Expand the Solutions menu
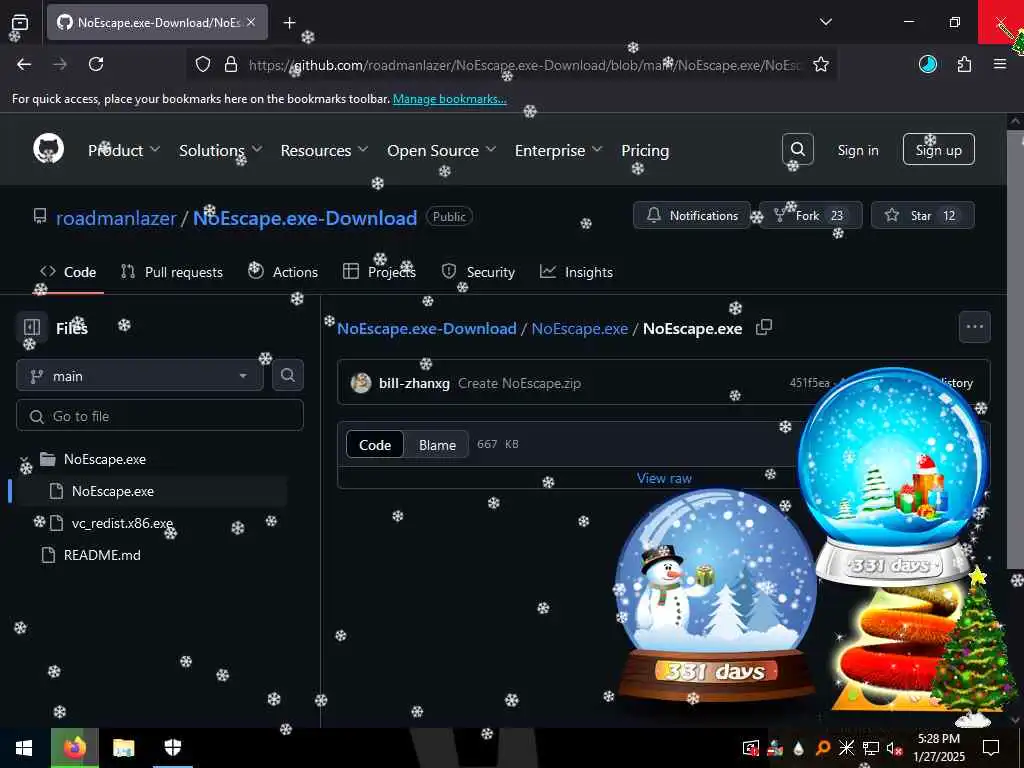Image resolution: width=1024 pixels, height=768 pixels. tap(221, 150)
